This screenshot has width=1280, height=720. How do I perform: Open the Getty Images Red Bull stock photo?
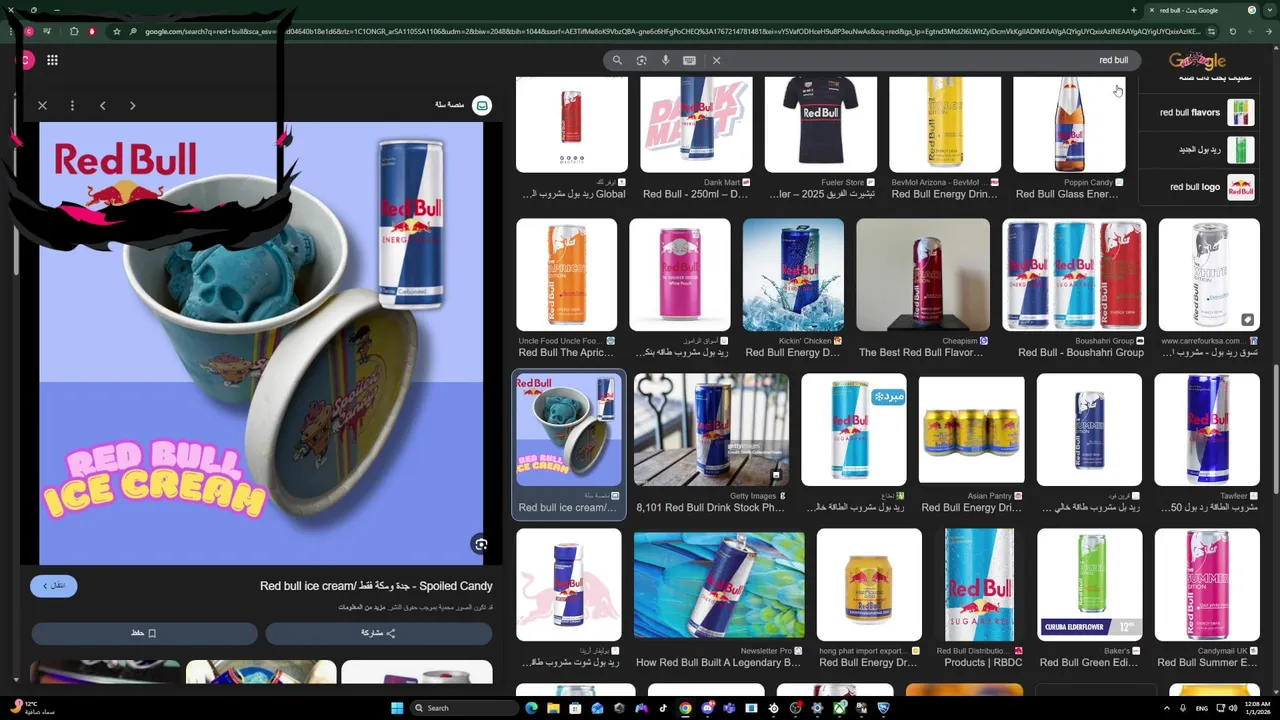click(711, 430)
